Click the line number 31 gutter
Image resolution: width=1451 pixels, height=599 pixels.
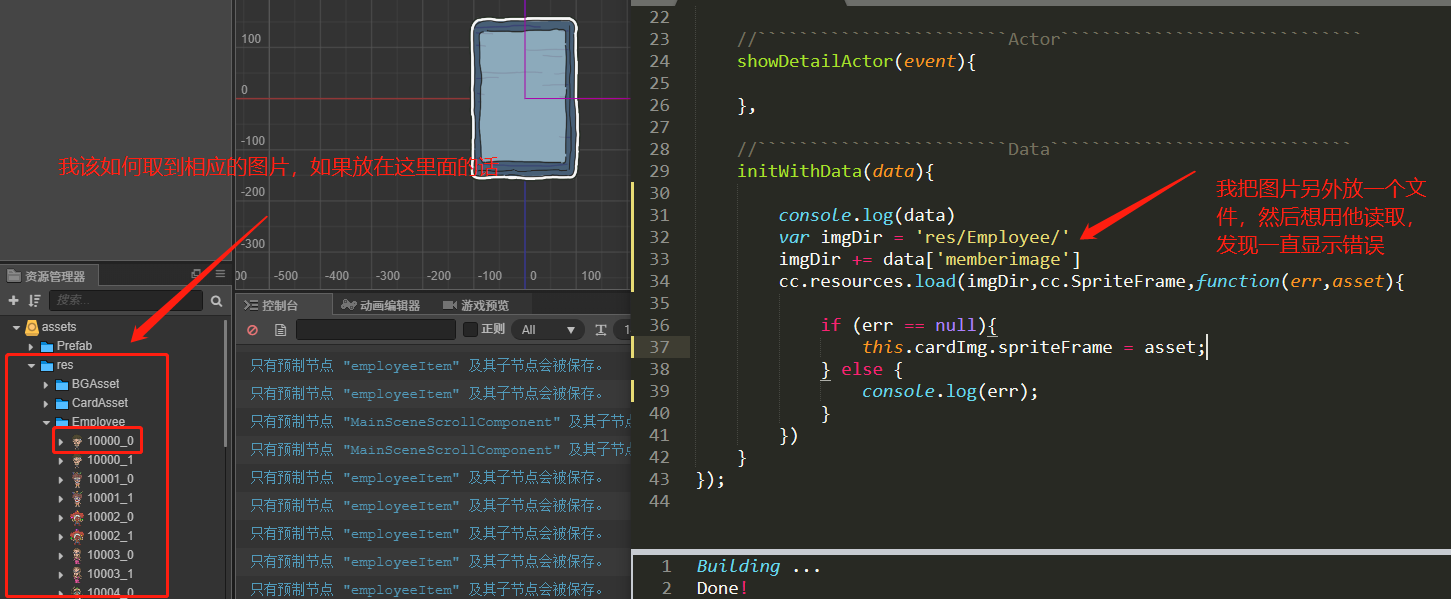coord(658,215)
